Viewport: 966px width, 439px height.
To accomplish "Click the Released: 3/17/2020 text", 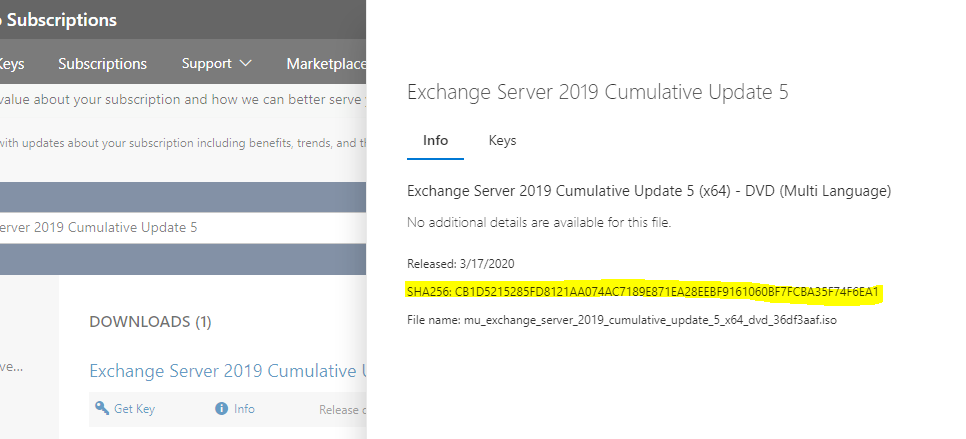I will point(461,264).
